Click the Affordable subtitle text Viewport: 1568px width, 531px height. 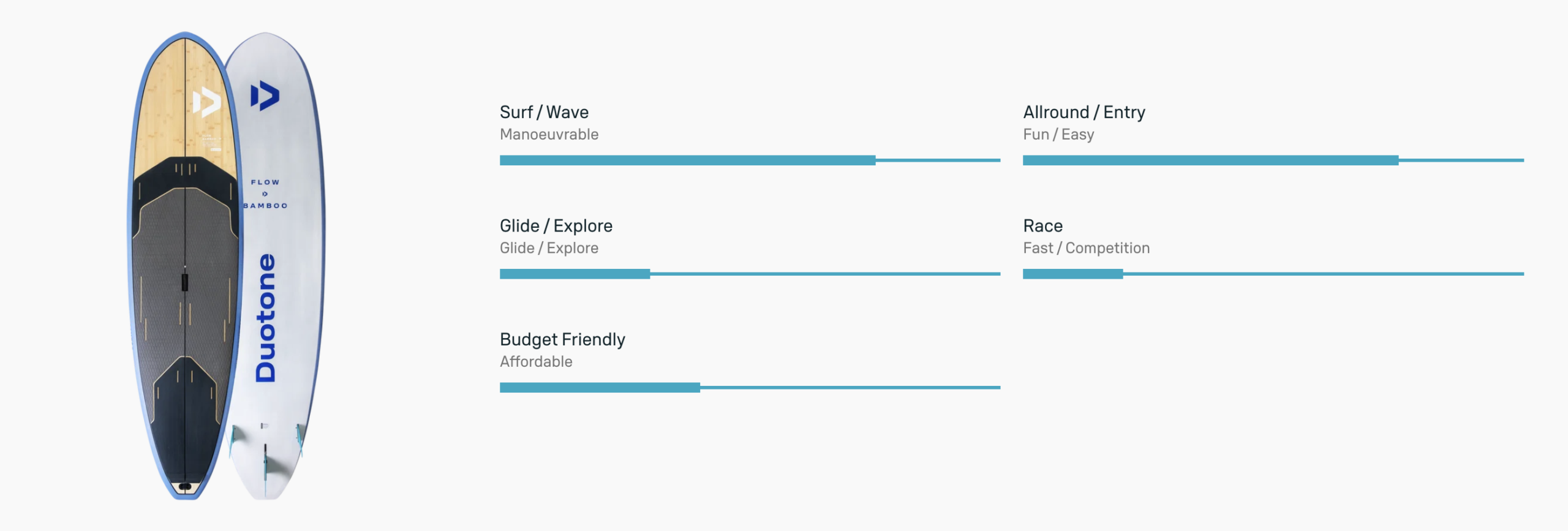(536, 362)
